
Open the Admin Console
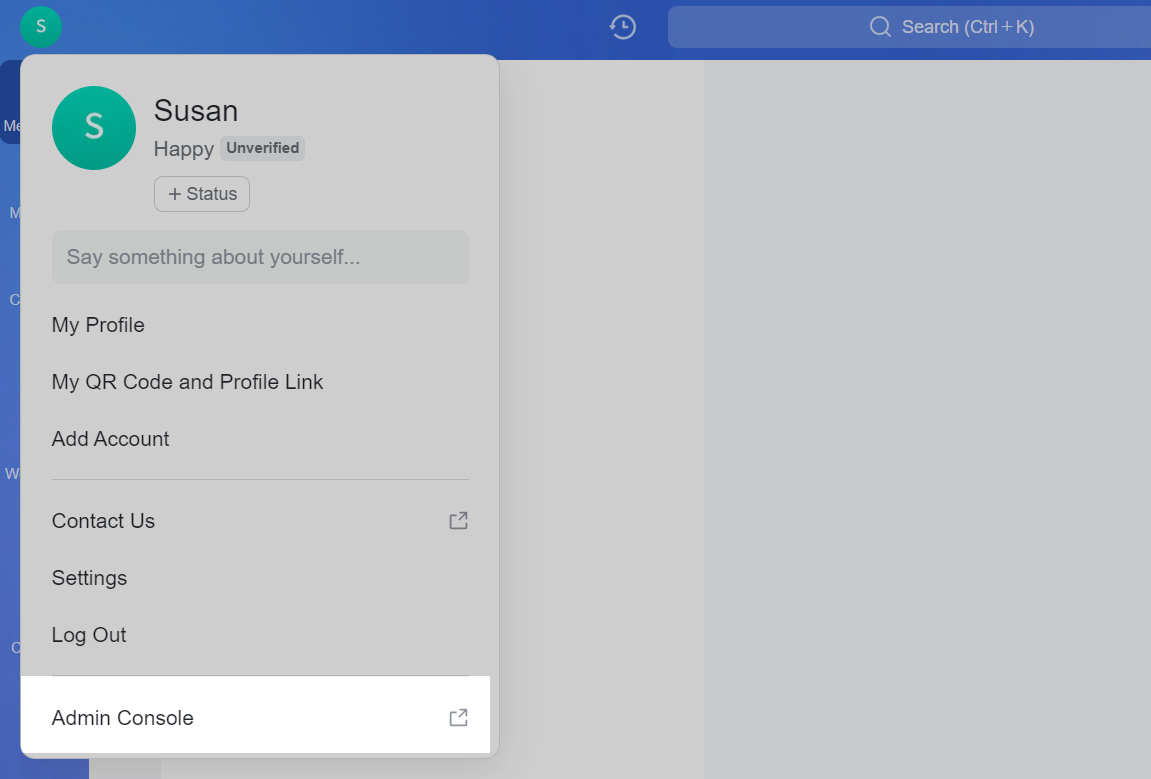coord(123,718)
